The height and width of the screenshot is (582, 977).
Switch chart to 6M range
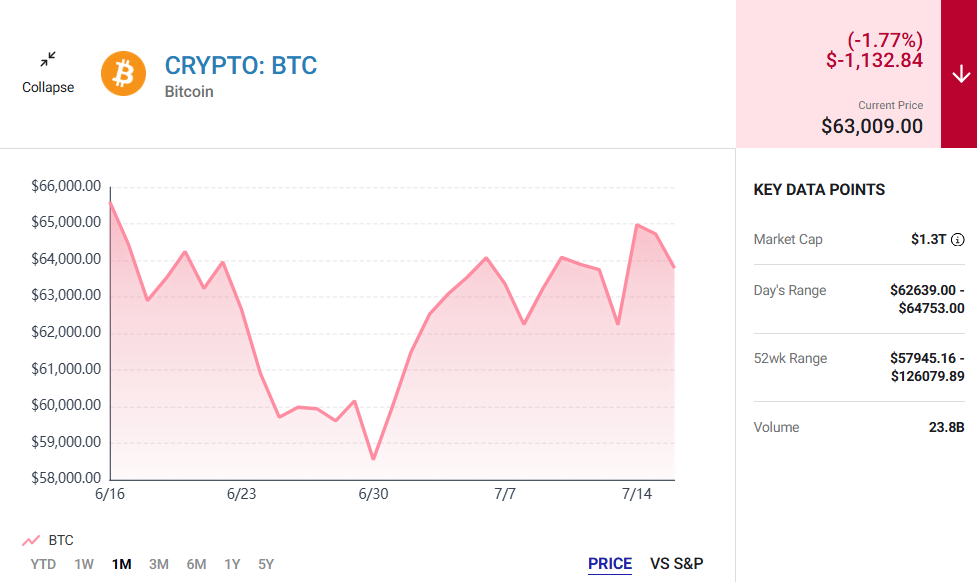click(x=196, y=564)
